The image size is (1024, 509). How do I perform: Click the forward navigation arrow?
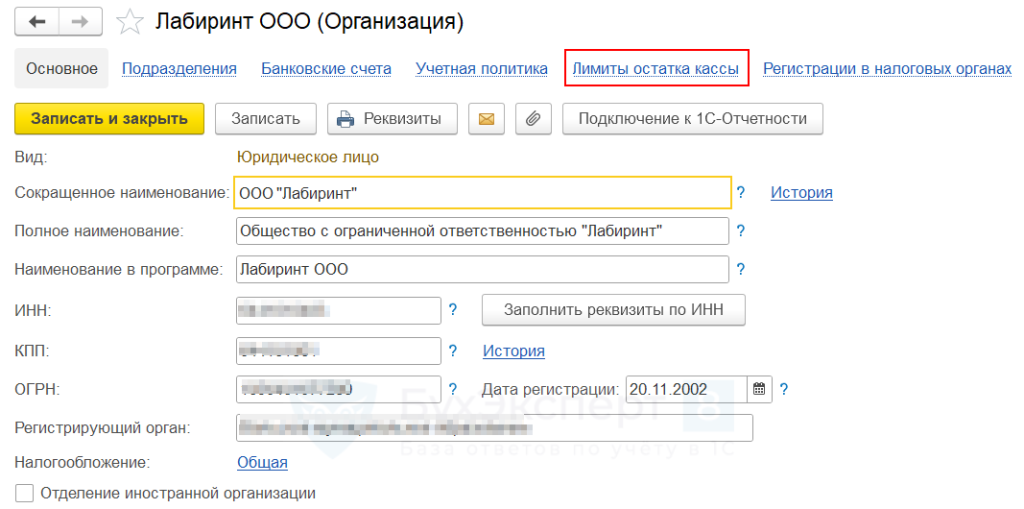pyautogui.click(x=82, y=21)
